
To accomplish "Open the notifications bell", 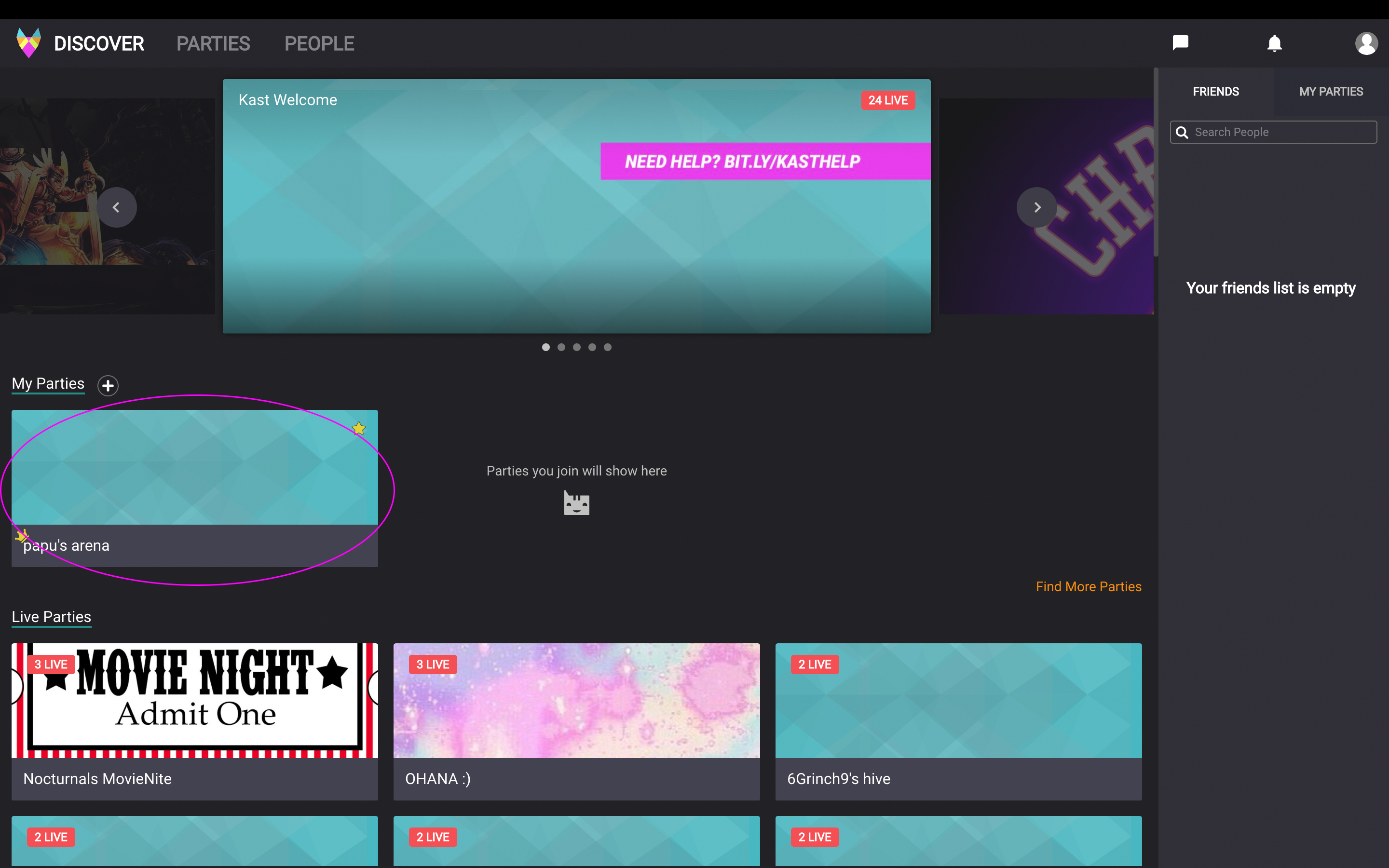I will [1274, 43].
